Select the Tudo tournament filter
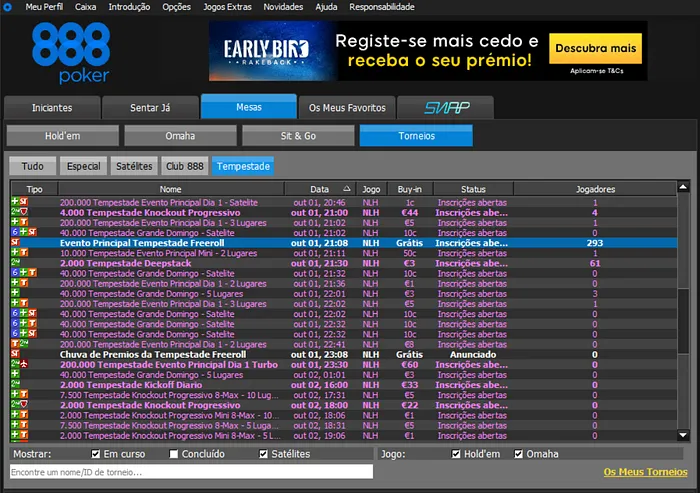Screen dimensions: 700x493 point(33,166)
